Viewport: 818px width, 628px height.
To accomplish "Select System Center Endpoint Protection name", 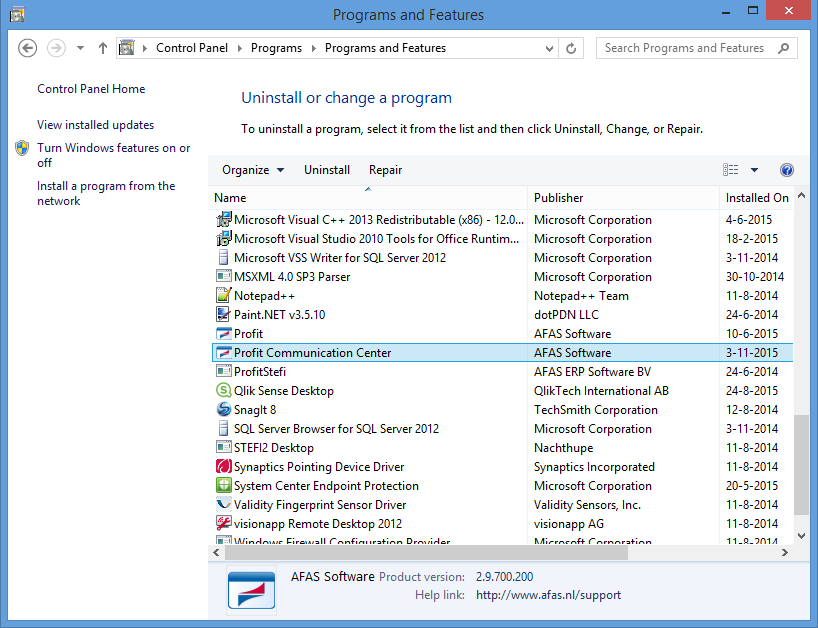I will 326,486.
